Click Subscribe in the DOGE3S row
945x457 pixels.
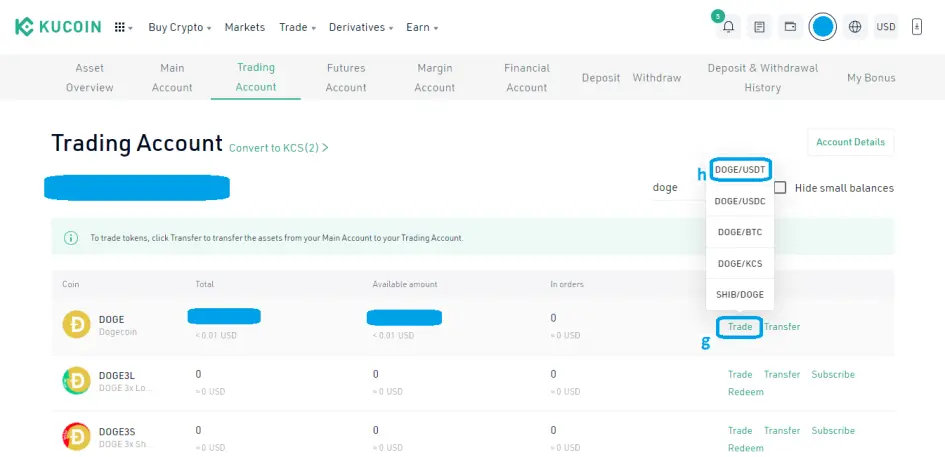pyautogui.click(x=833, y=430)
